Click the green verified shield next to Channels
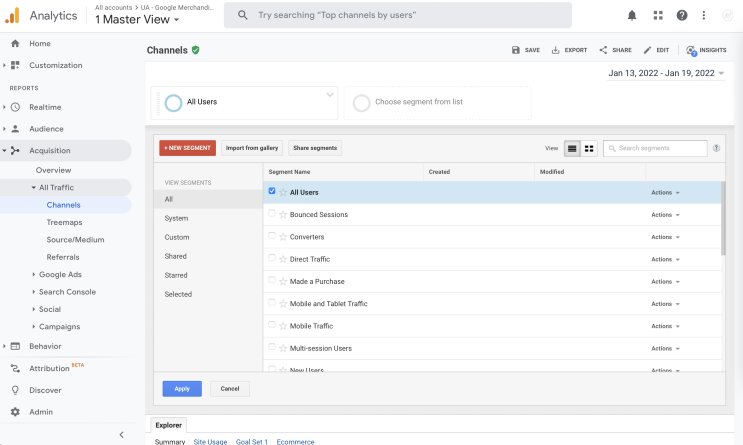Screen dimensions: 743x445 pos(195,50)
